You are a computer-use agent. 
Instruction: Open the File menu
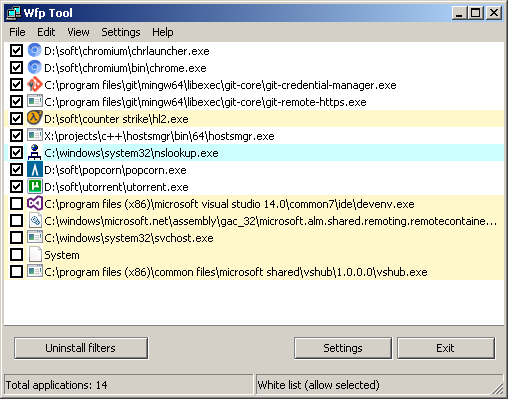click(17, 32)
